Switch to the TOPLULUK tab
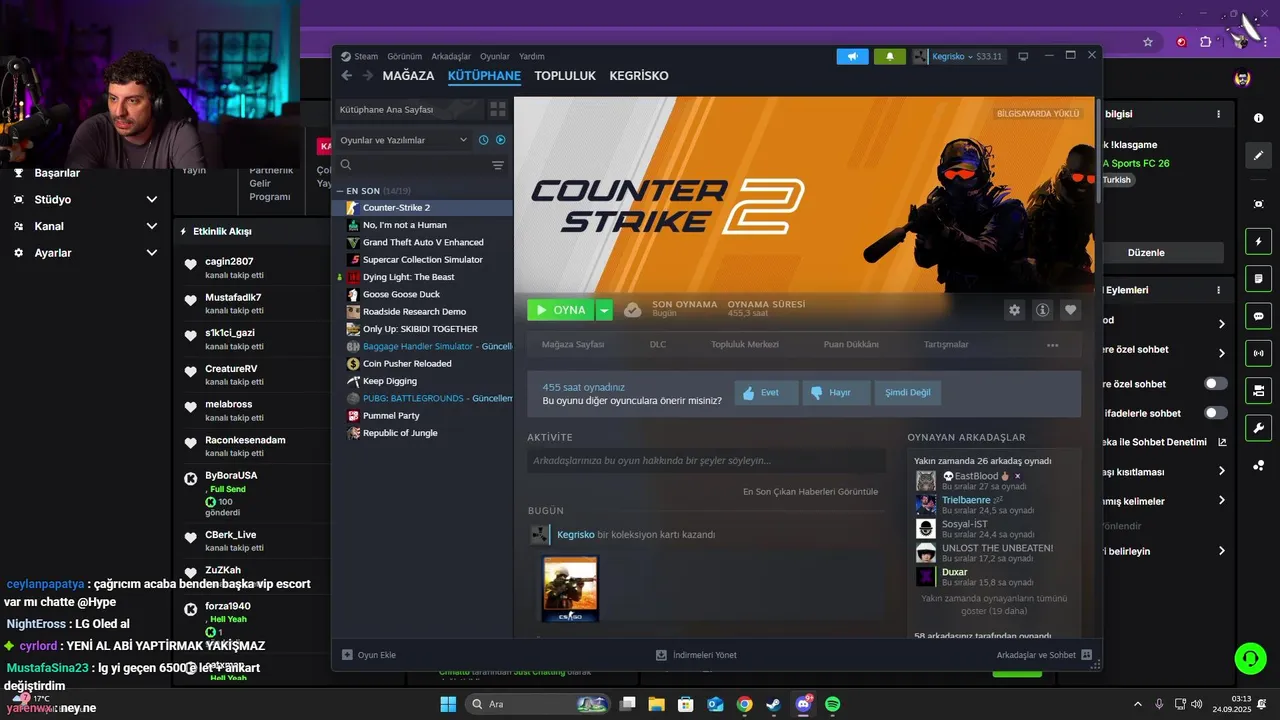Image resolution: width=1280 pixels, height=720 pixels. (x=565, y=76)
